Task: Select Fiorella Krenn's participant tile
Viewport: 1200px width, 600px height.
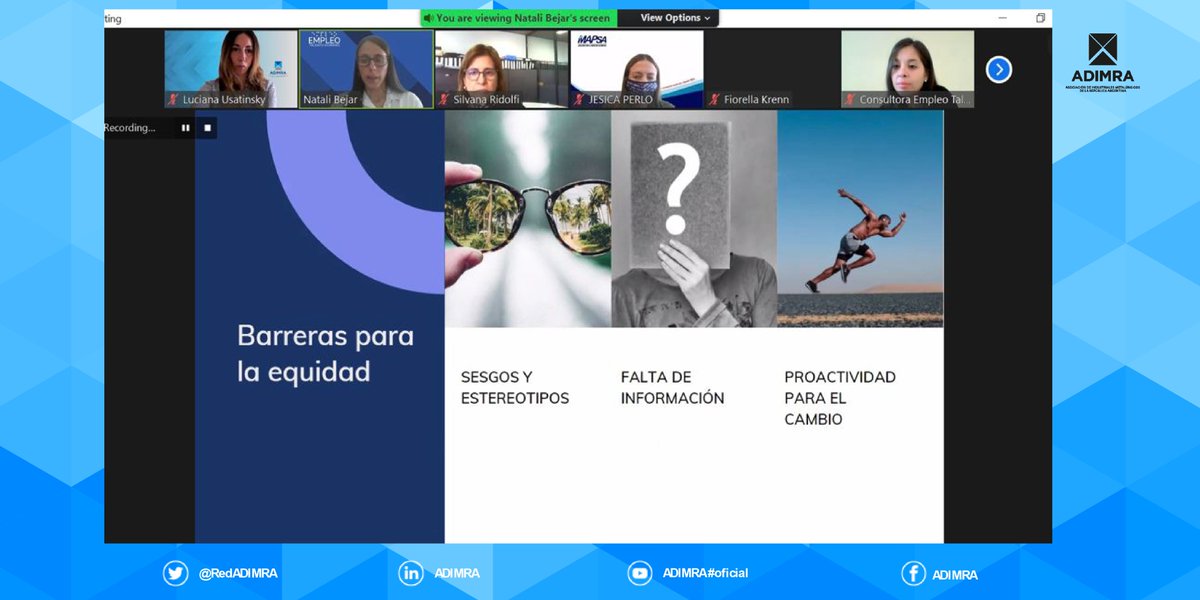Action: 772,69
